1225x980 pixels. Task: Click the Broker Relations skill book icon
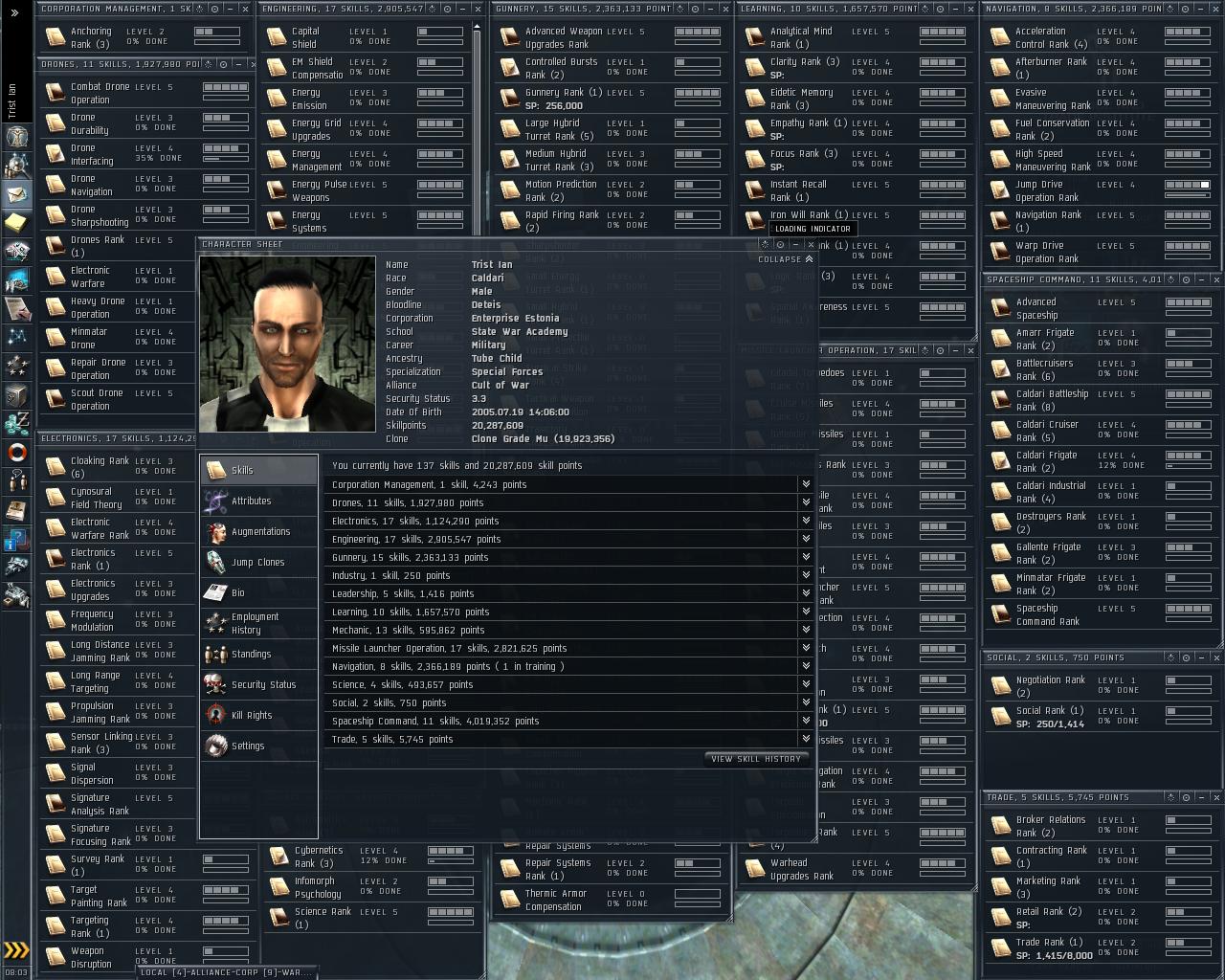pyautogui.click(x=1001, y=826)
